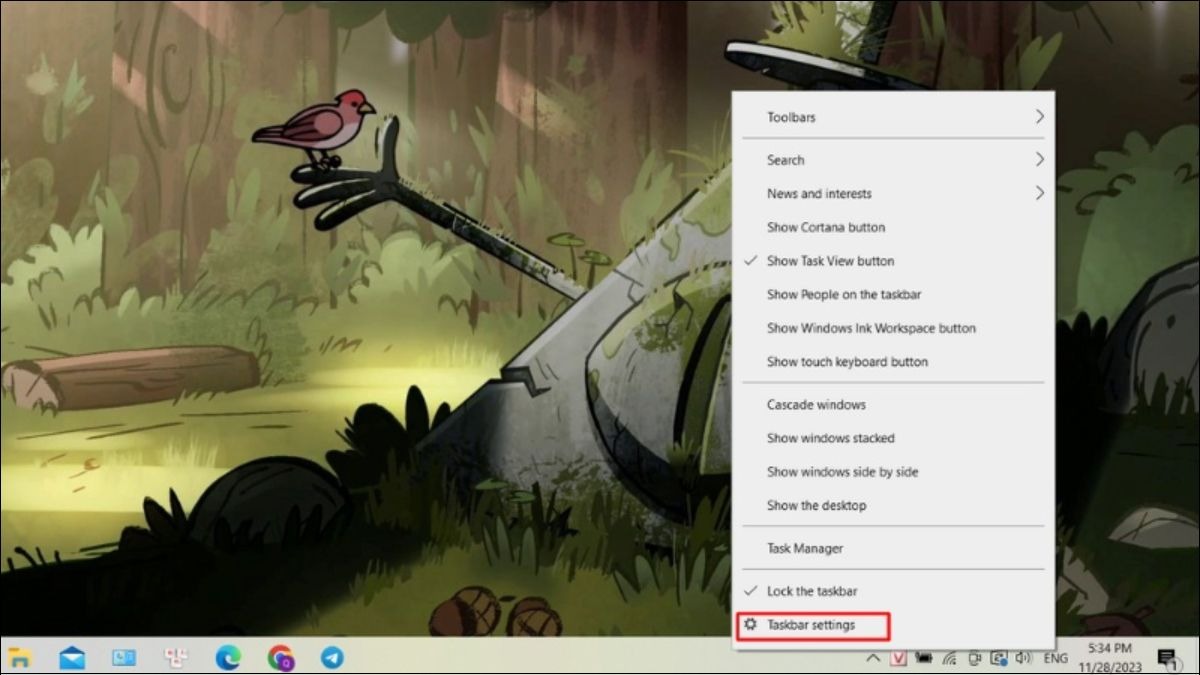Open the red-white app icon beside Edge
This screenshot has height=675, width=1200.
pos(176,658)
